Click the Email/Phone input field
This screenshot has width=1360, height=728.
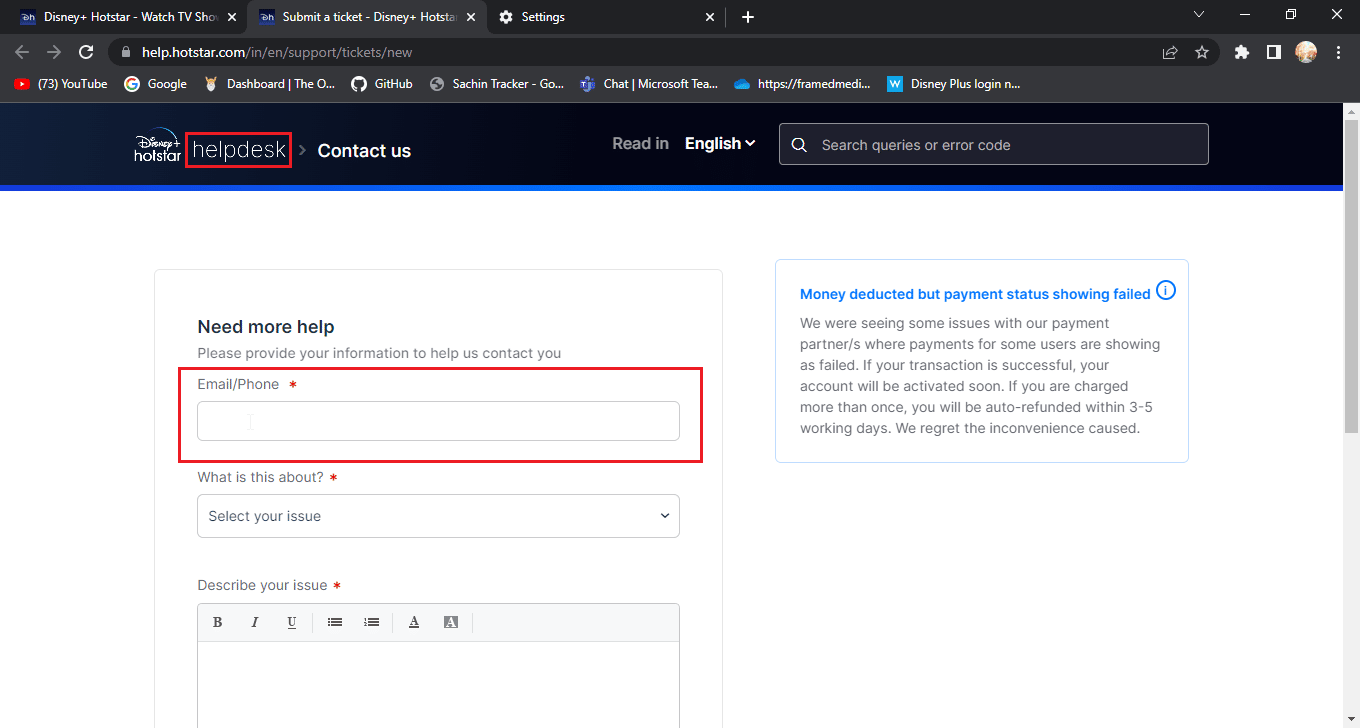click(x=438, y=421)
